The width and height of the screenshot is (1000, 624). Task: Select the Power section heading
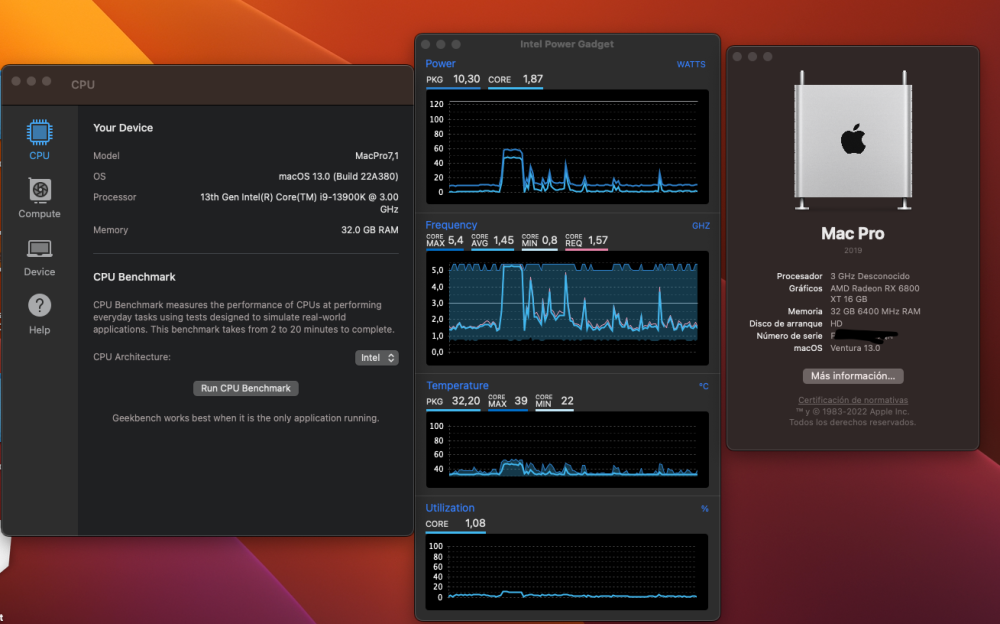(x=440, y=64)
